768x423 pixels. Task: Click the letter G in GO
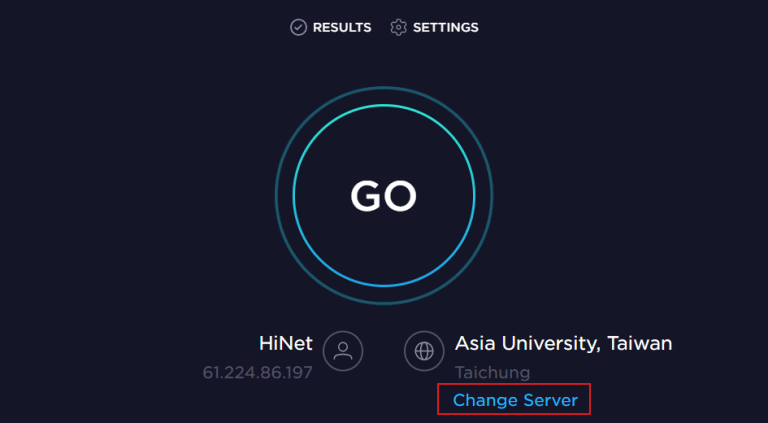coord(366,196)
